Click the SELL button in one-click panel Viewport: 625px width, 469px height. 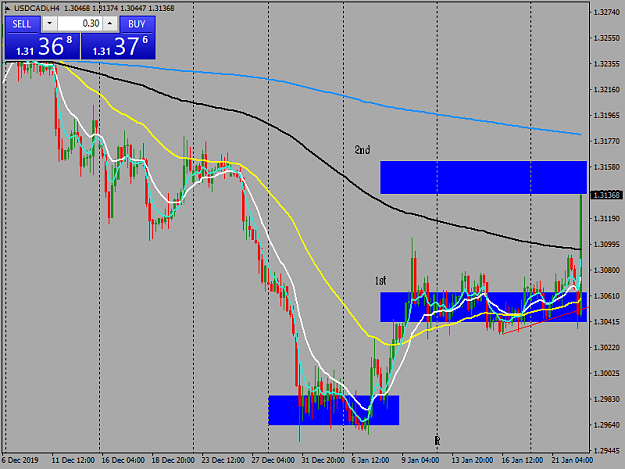click(22, 24)
